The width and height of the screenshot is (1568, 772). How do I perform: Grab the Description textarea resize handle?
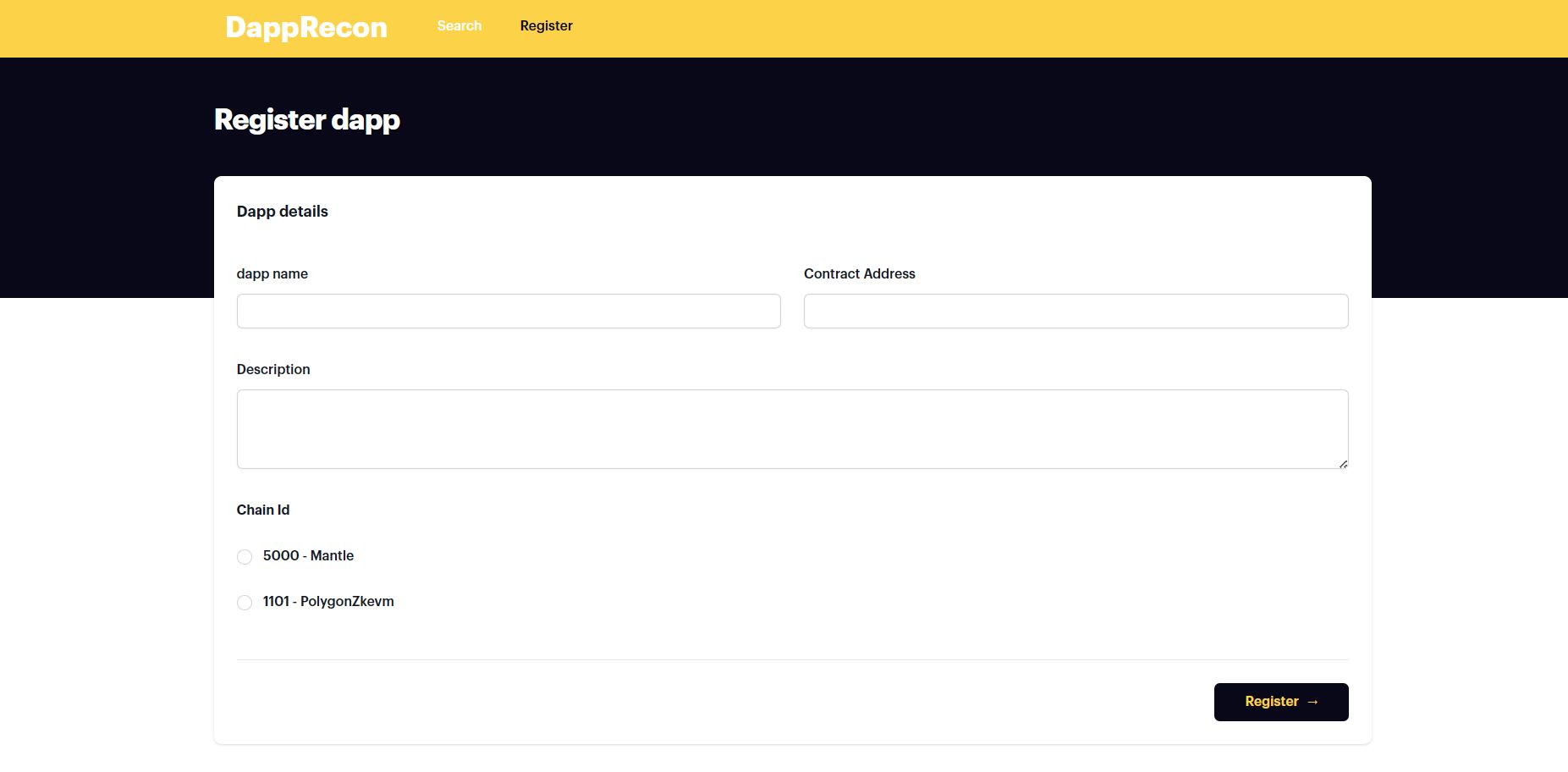coord(1343,463)
